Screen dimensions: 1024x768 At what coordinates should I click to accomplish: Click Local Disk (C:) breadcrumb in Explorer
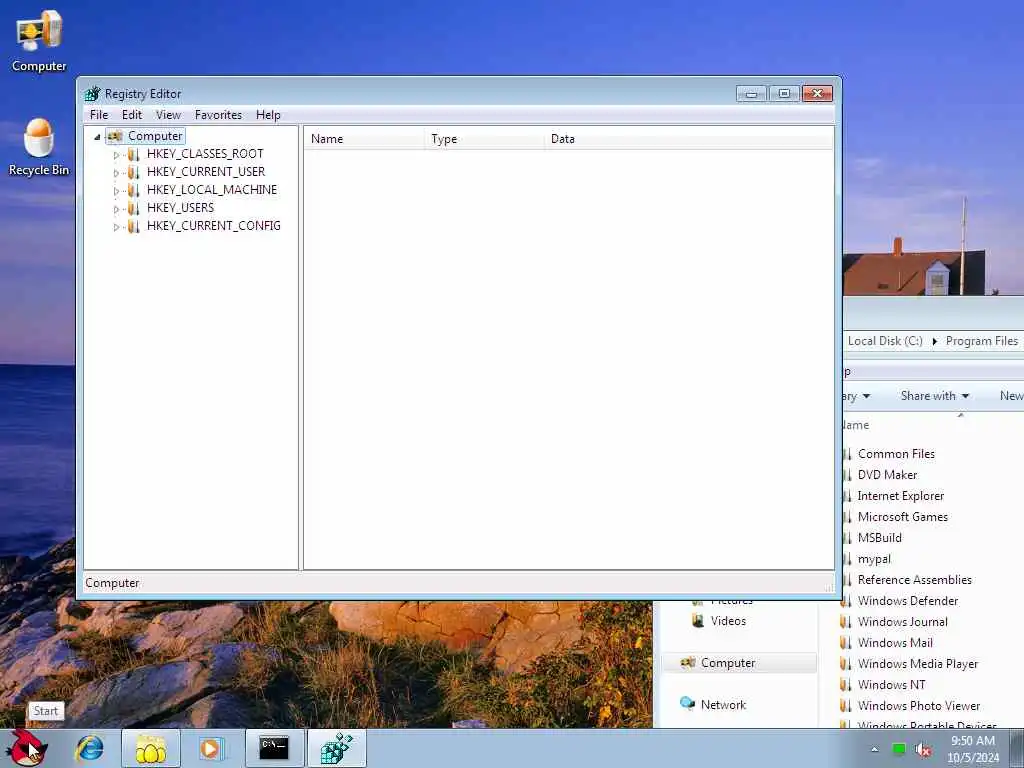click(x=884, y=341)
